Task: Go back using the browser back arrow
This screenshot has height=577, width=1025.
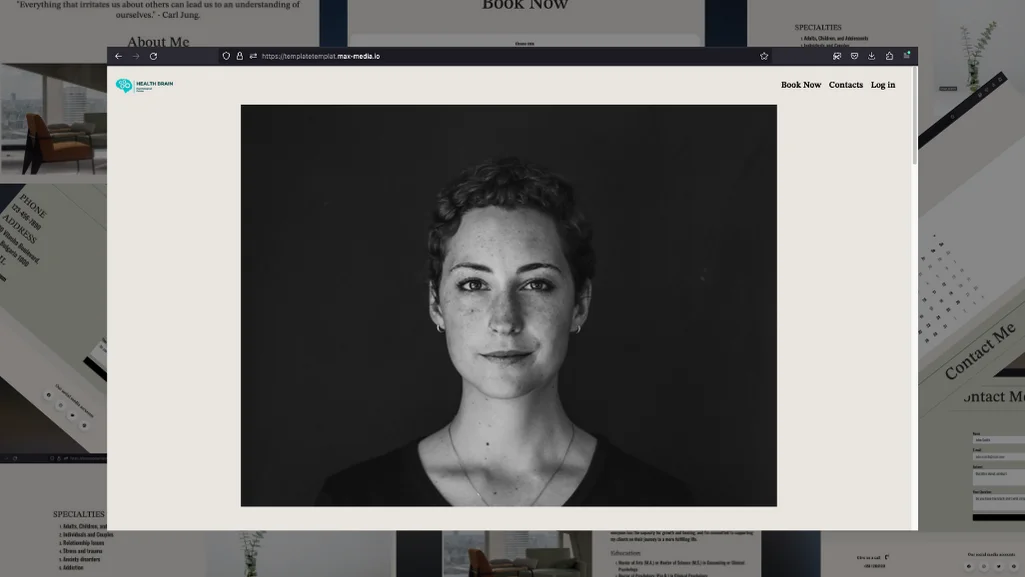Action: (x=118, y=56)
